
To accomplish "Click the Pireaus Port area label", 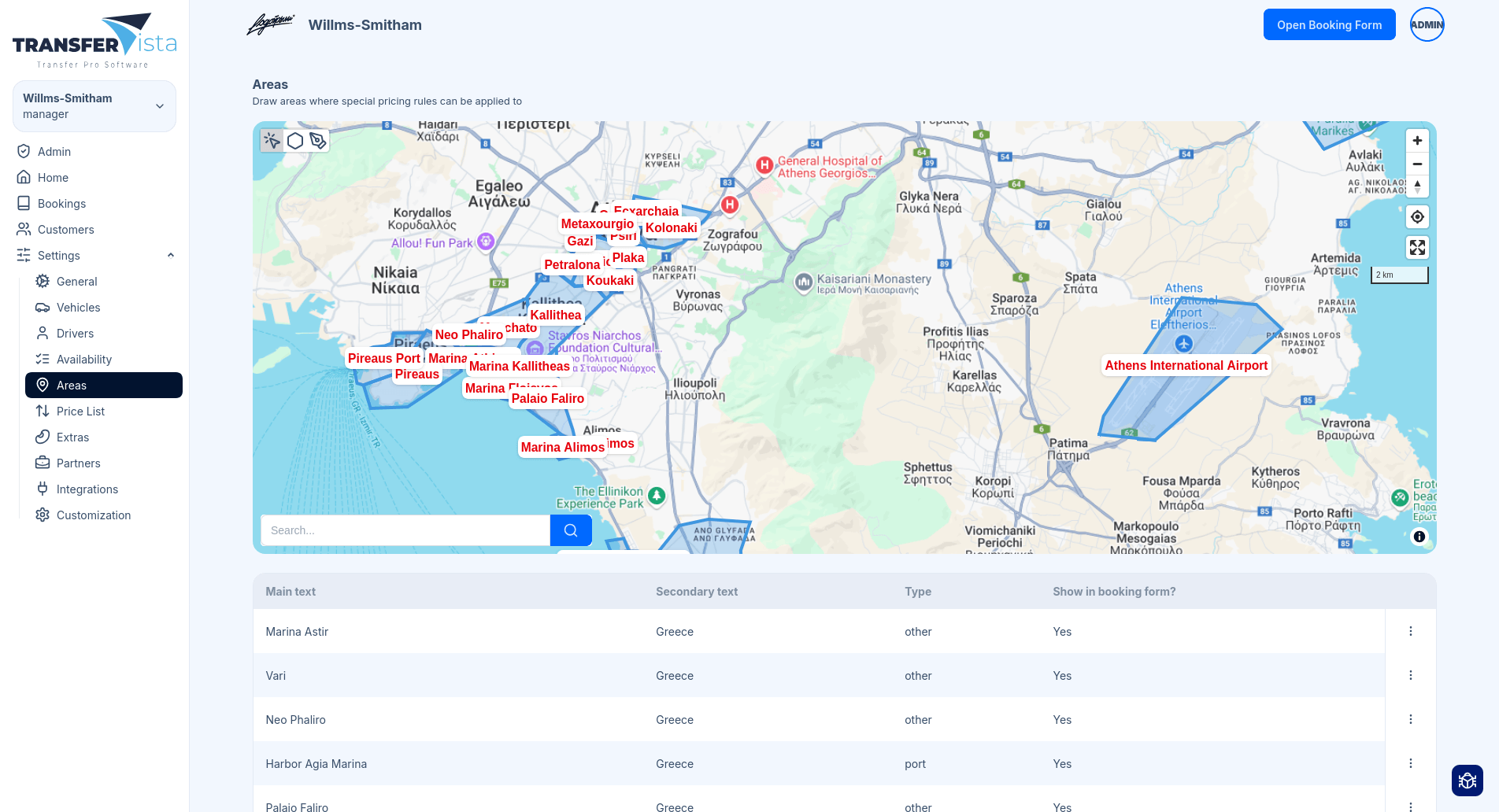I will coord(384,358).
